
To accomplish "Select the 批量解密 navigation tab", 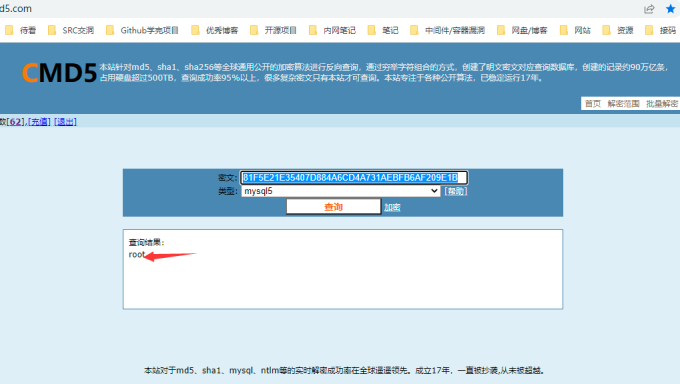I will tap(662, 103).
